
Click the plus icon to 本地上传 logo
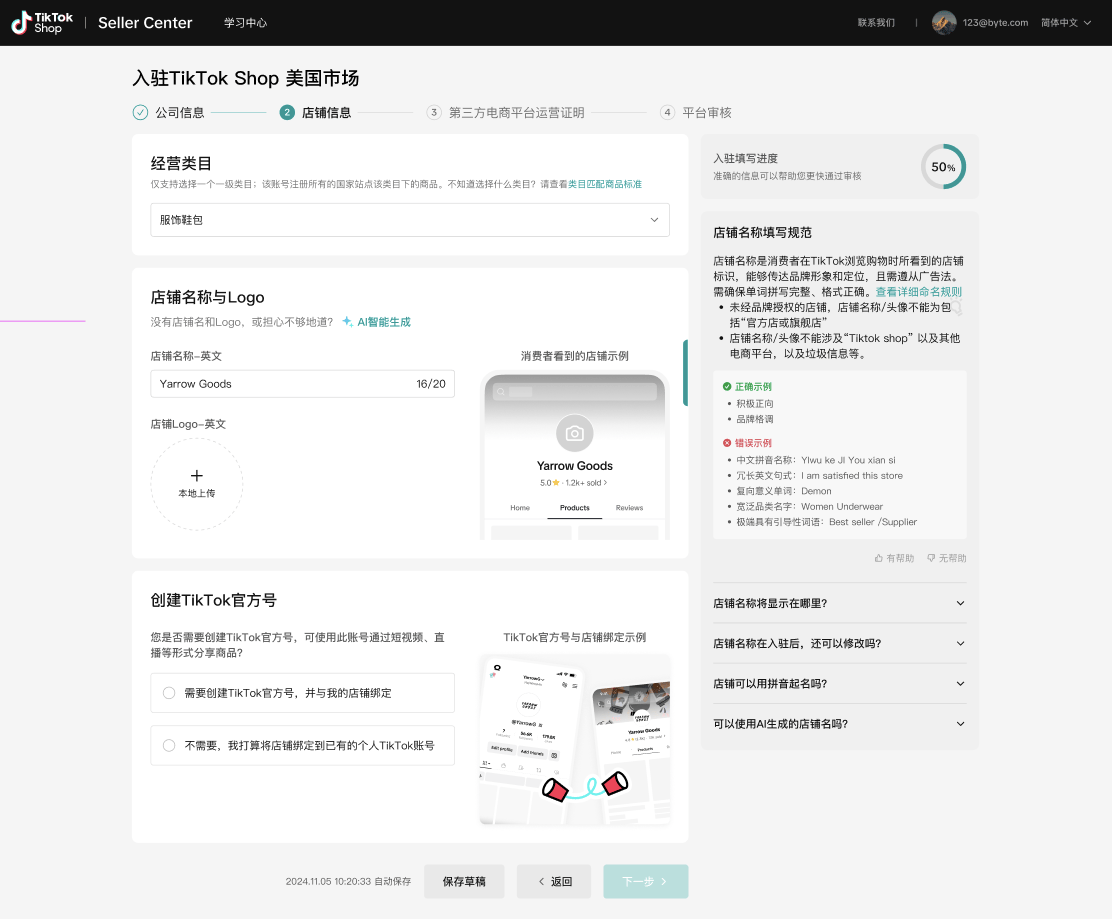[196, 476]
